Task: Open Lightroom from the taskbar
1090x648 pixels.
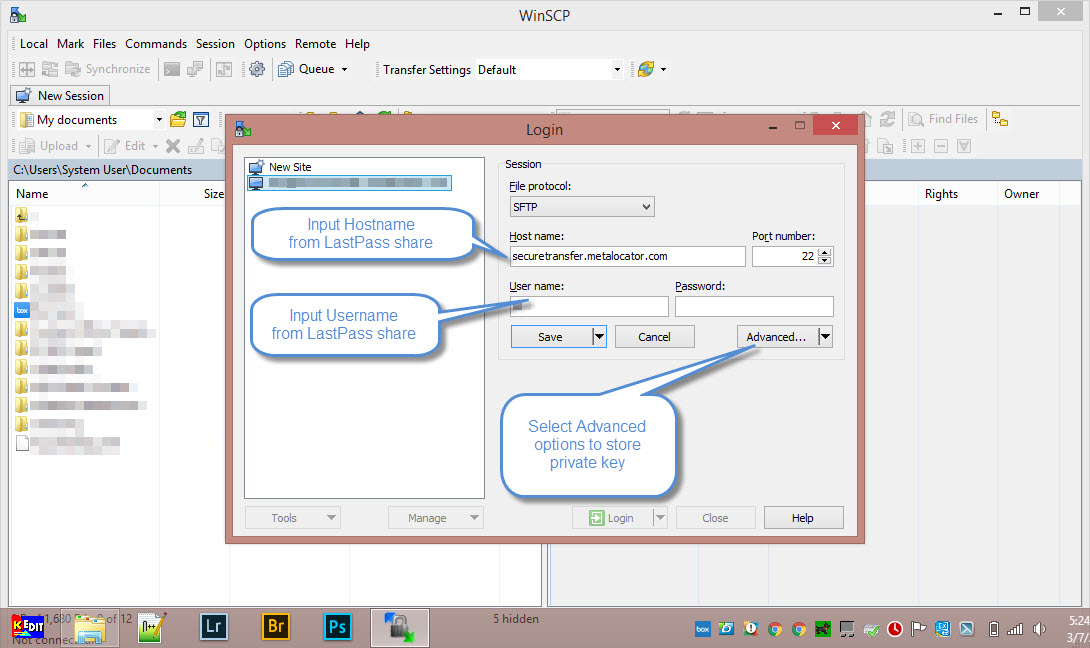Action: click(213, 627)
